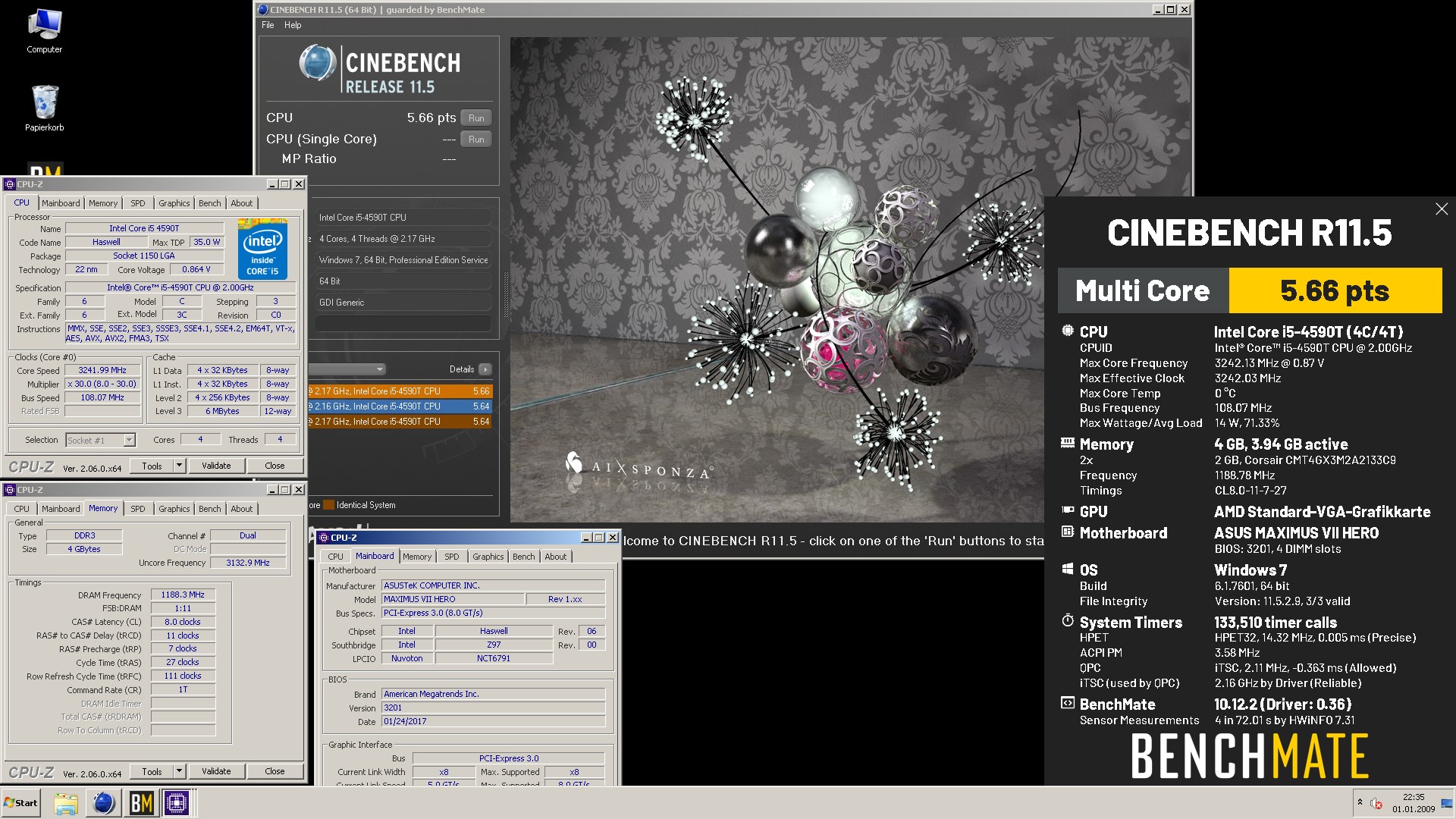This screenshot has height=819, width=1456.
Task: Switch to Cinebench from the taskbar sphere icon
Action: click(x=104, y=803)
